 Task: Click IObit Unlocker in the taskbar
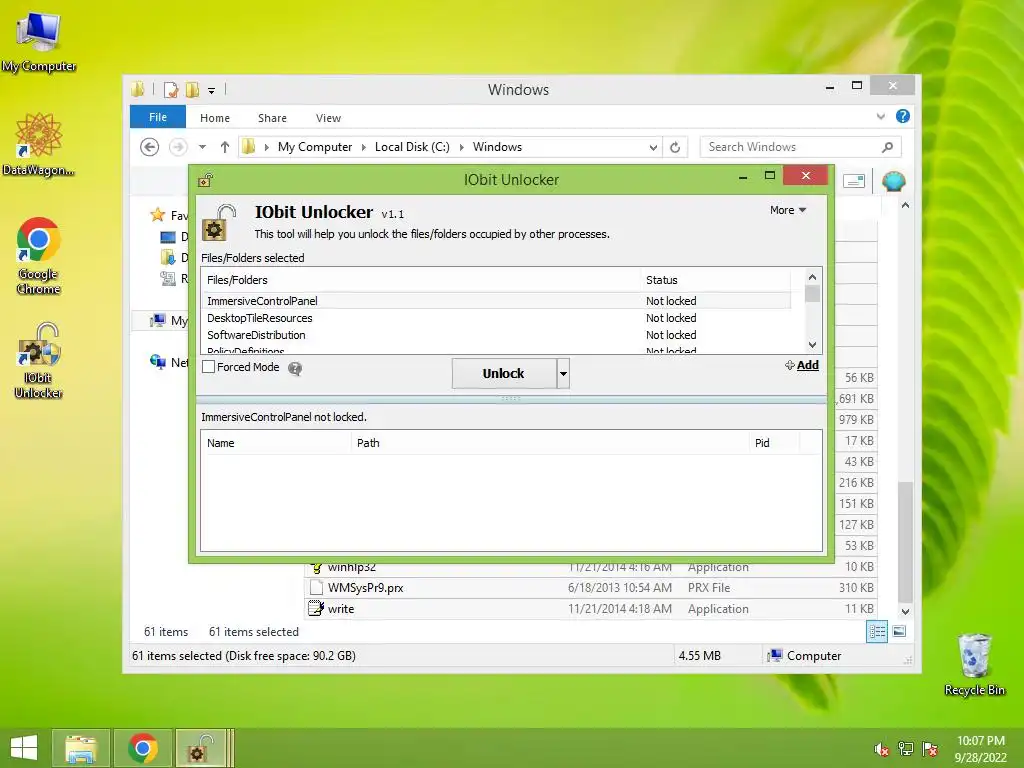point(201,748)
